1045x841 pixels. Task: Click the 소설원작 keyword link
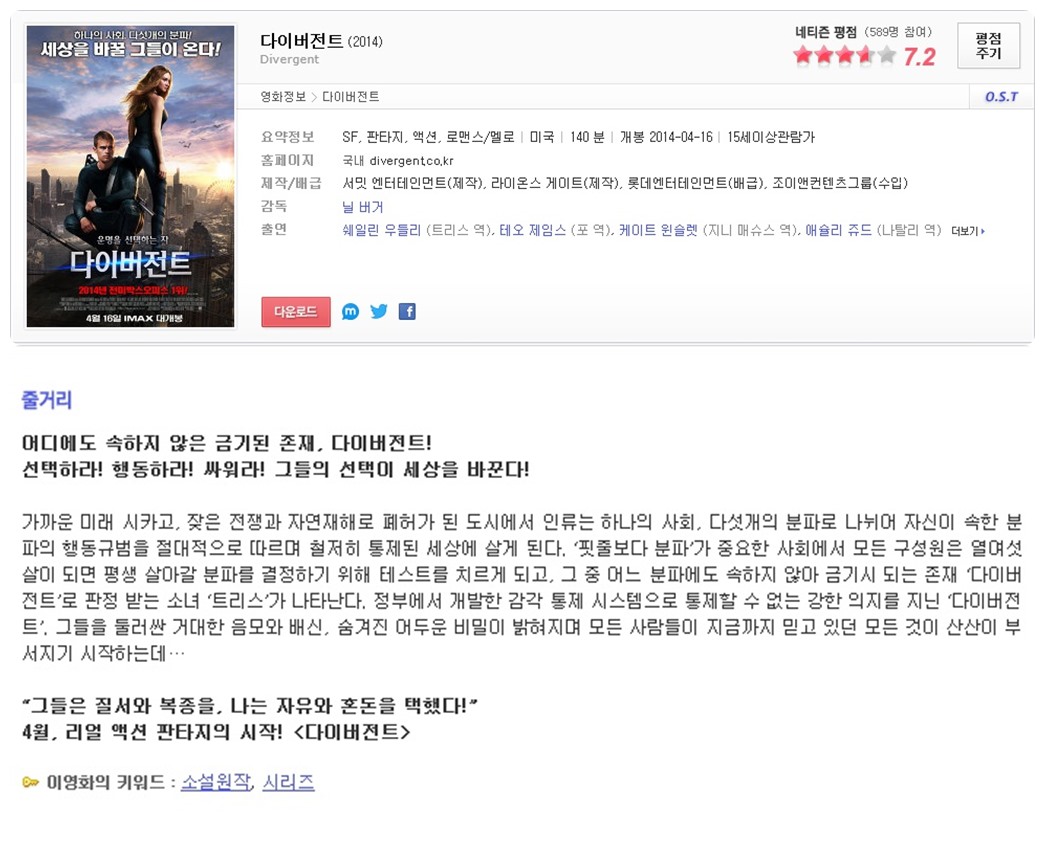[x=216, y=782]
